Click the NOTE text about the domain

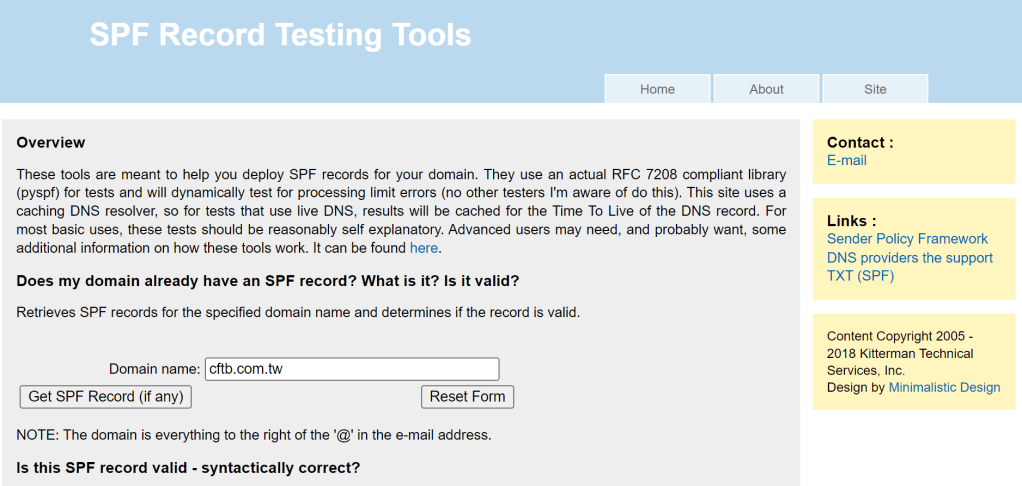(253, 435)
